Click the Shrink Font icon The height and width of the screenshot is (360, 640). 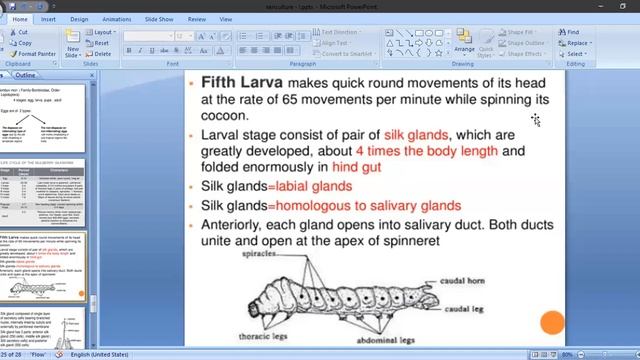pyautogui.click(x=212, y=36)
